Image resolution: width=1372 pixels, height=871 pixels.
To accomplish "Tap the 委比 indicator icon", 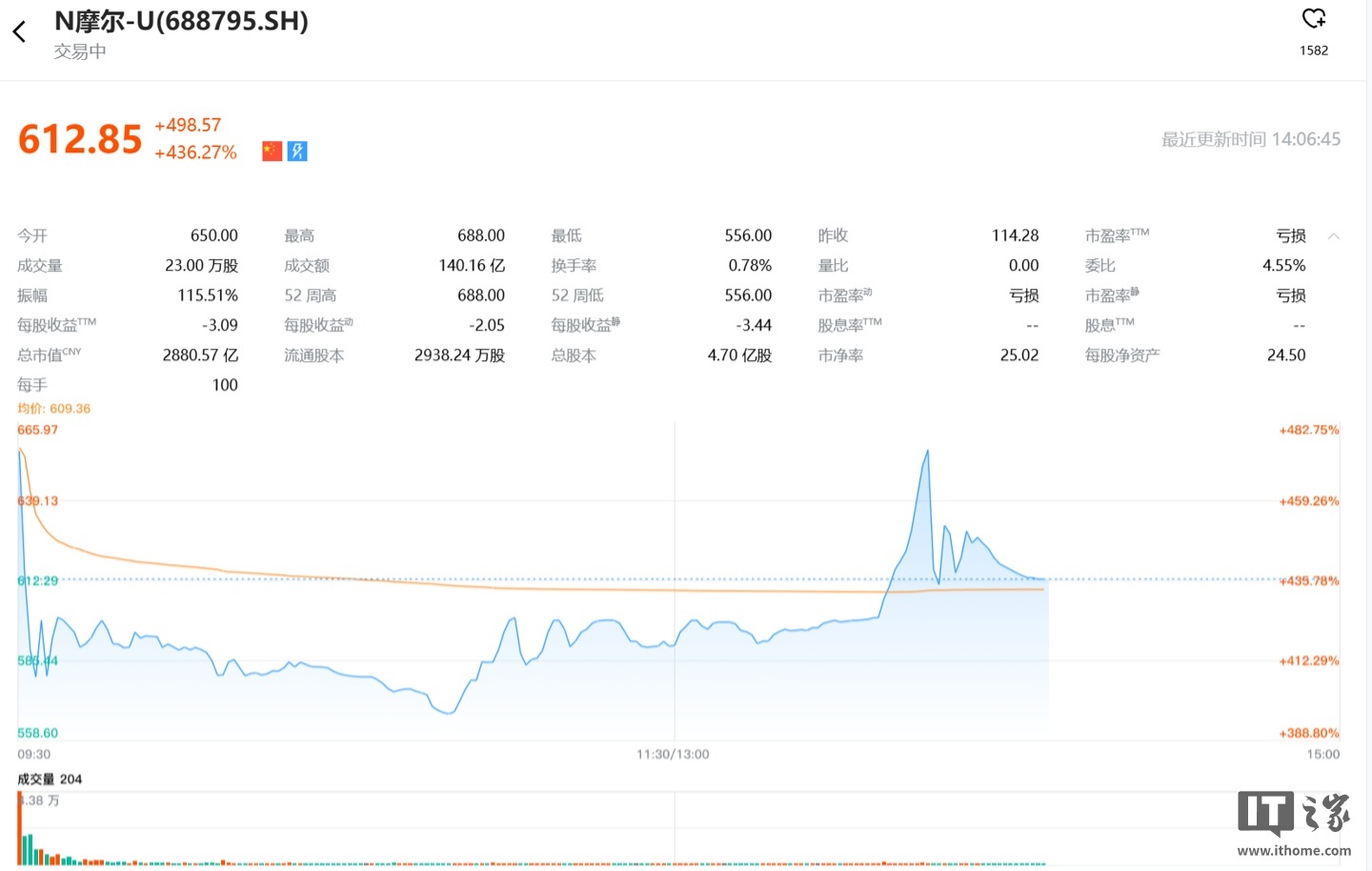I will [x=1100, y=265].
